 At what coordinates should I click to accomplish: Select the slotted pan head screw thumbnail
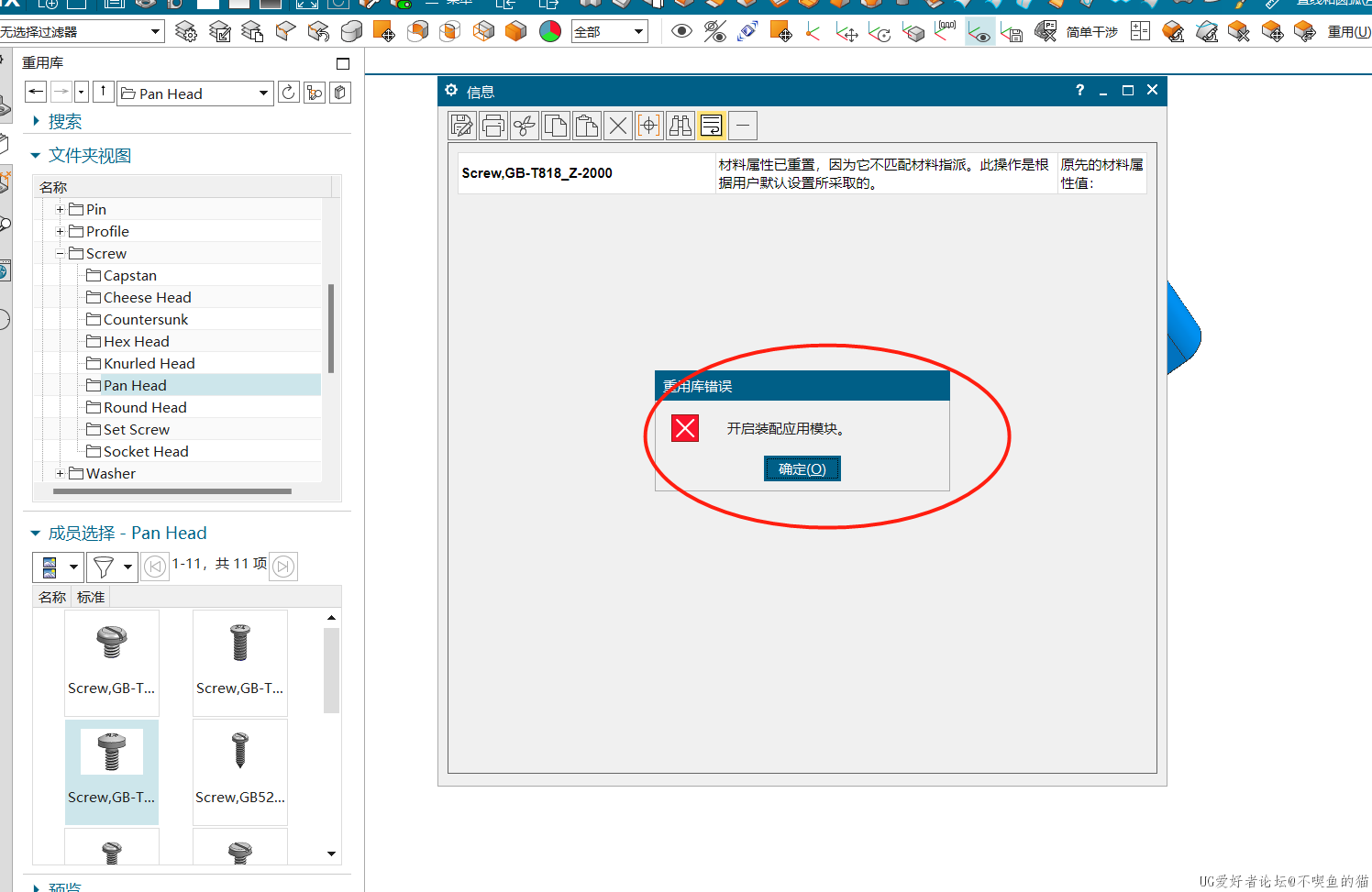(x=112, y=663)
